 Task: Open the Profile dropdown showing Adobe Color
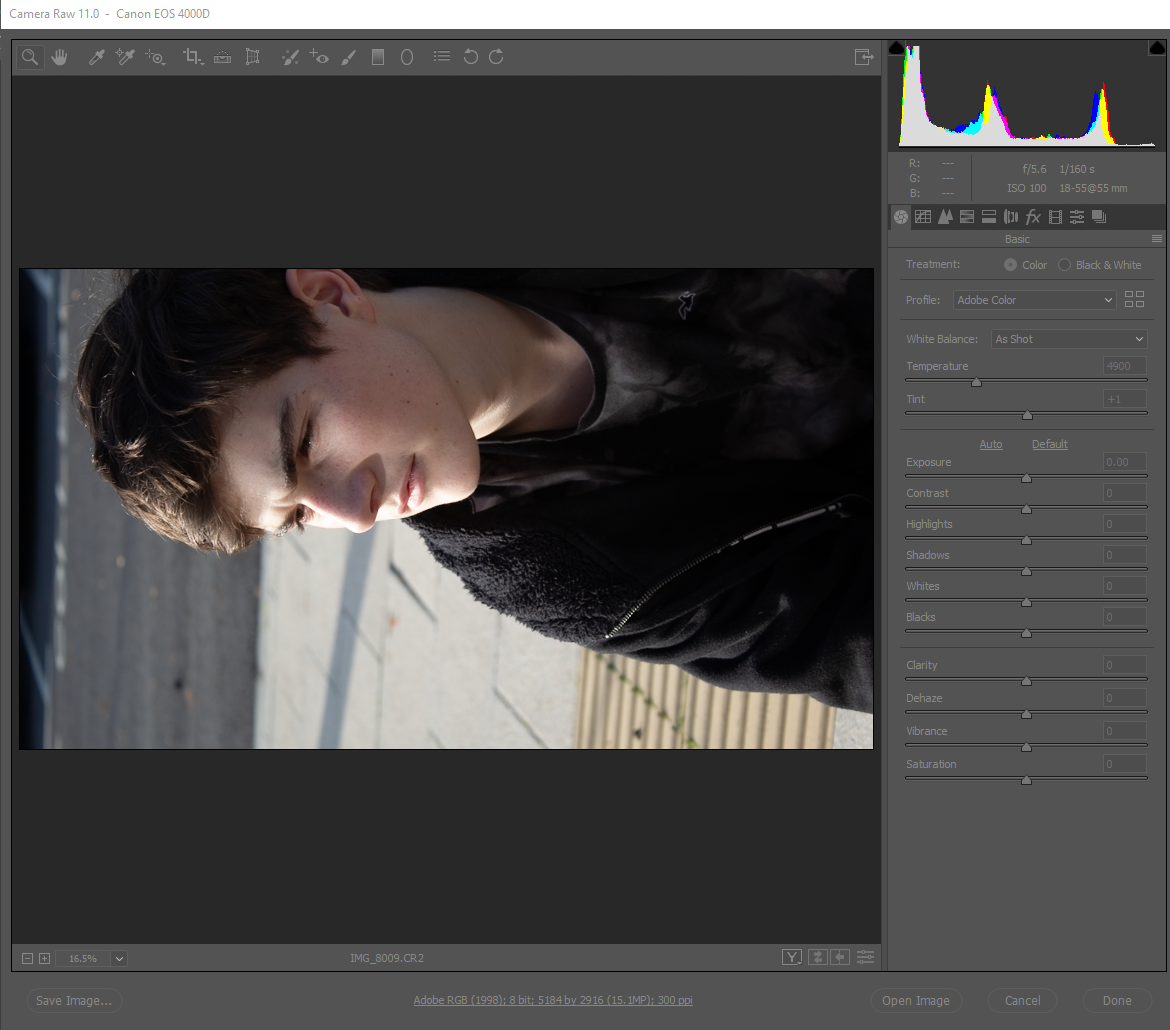(x=1034, y=300)
